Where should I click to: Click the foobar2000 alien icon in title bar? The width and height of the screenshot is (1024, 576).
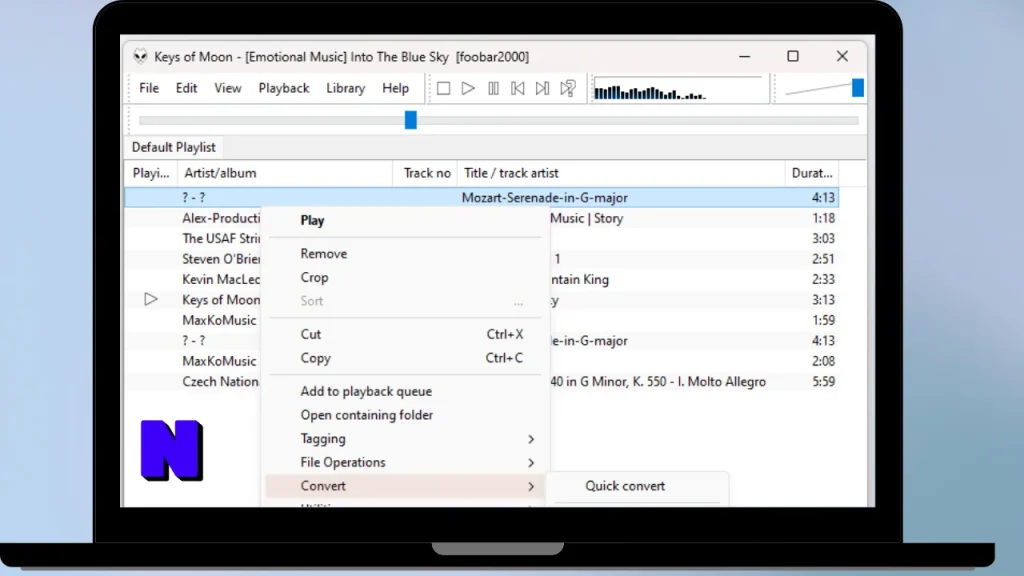coord(140,56)
